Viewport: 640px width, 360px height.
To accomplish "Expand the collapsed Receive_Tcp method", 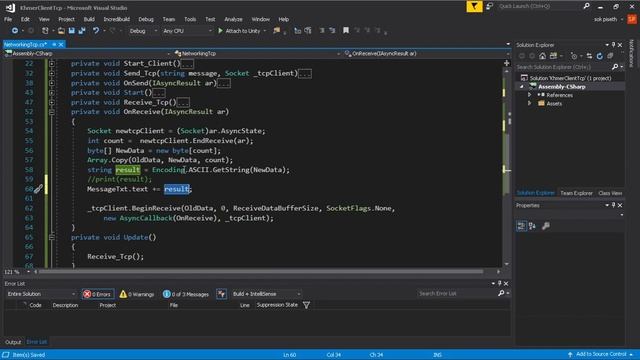I will coord(51,102).
